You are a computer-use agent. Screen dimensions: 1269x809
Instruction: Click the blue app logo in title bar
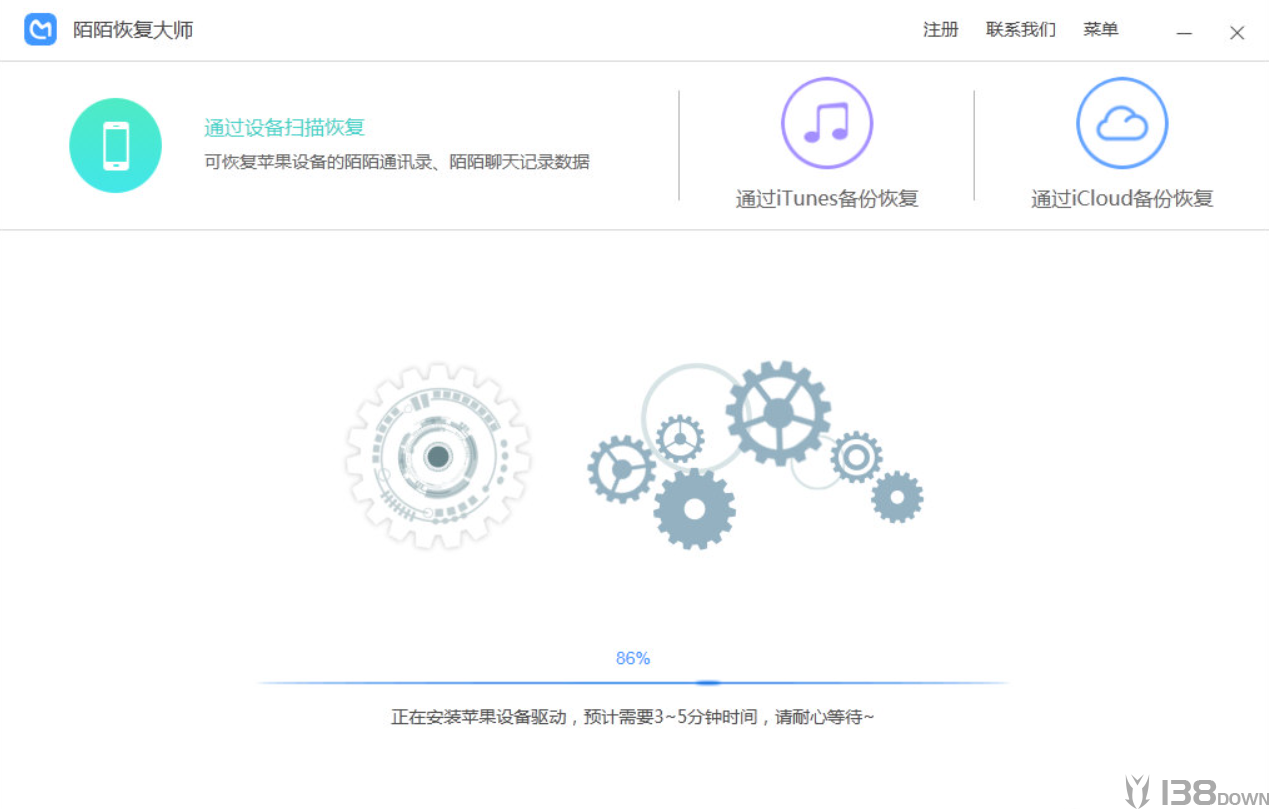pos(41,30)
